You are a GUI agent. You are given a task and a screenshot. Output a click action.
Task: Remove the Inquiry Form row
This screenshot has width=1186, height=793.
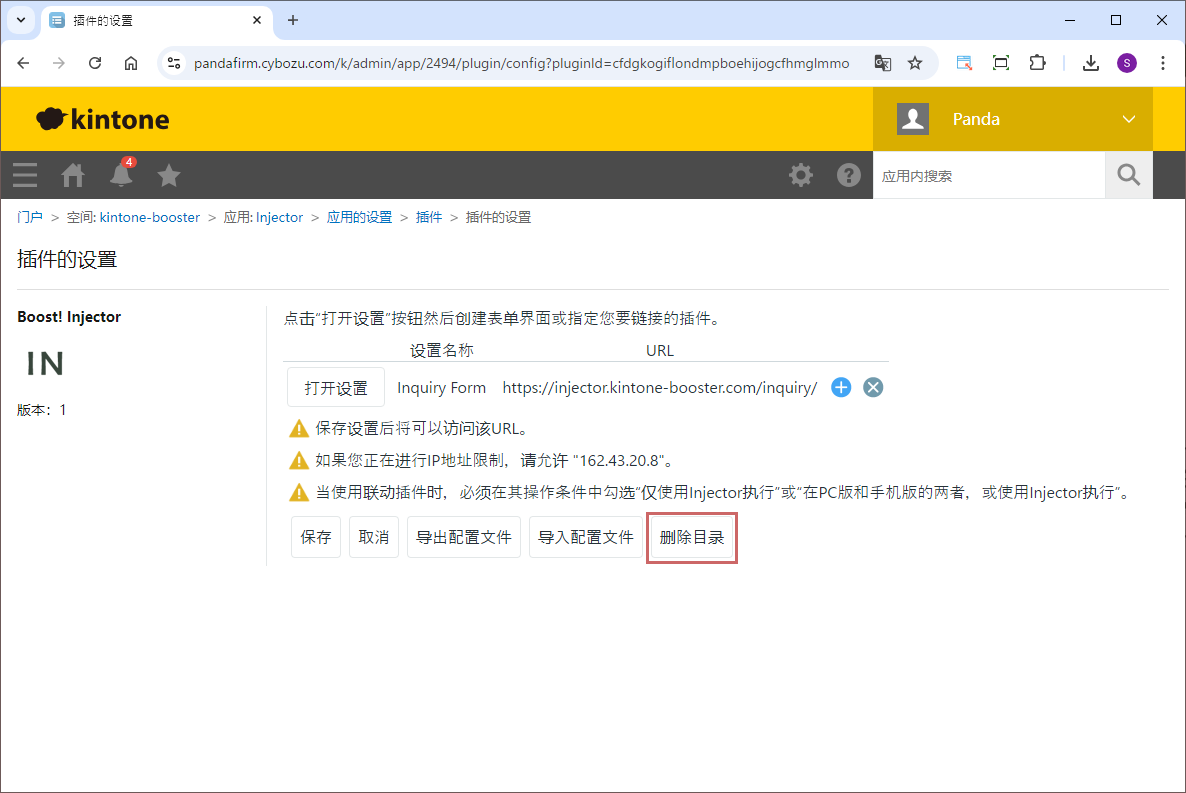(873, 388)
